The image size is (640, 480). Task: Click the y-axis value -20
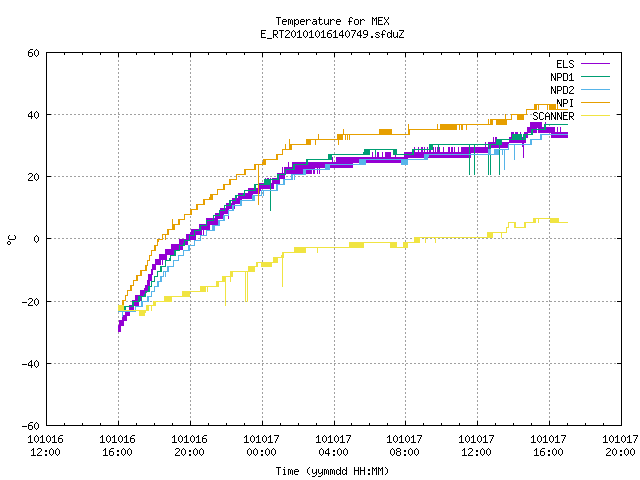coord(30,302)
